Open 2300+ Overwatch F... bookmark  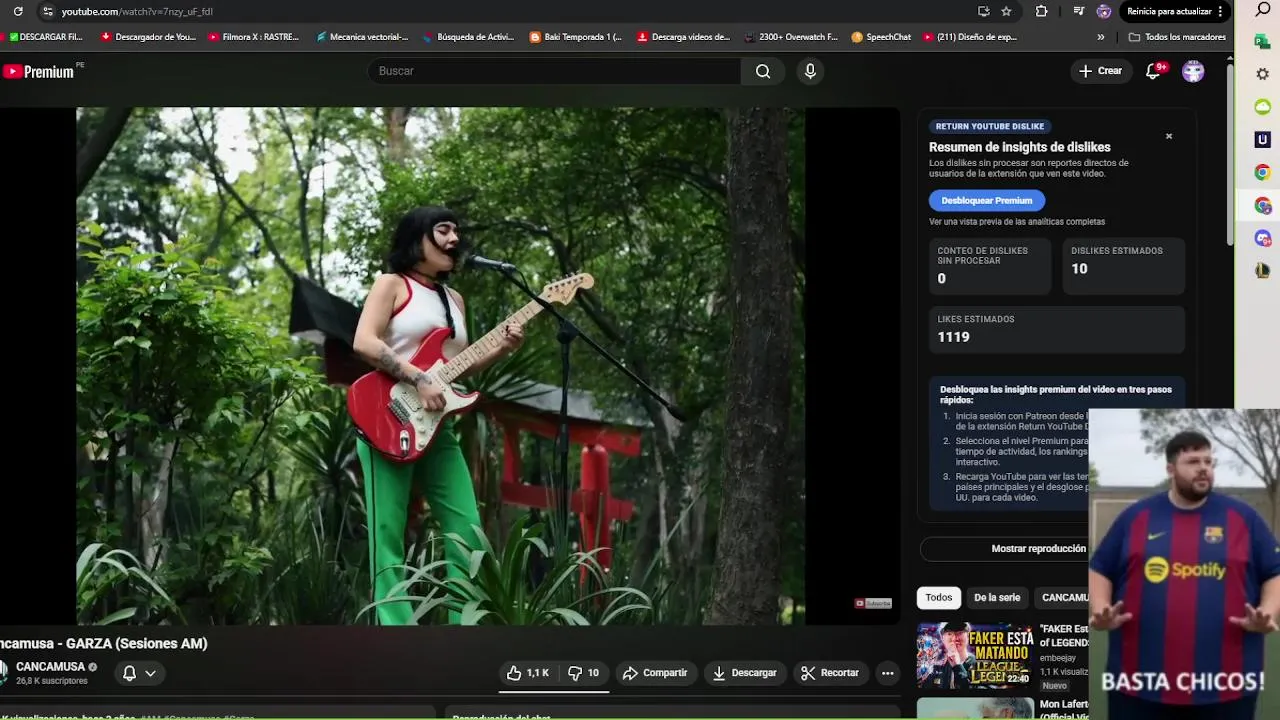(791, 37)
